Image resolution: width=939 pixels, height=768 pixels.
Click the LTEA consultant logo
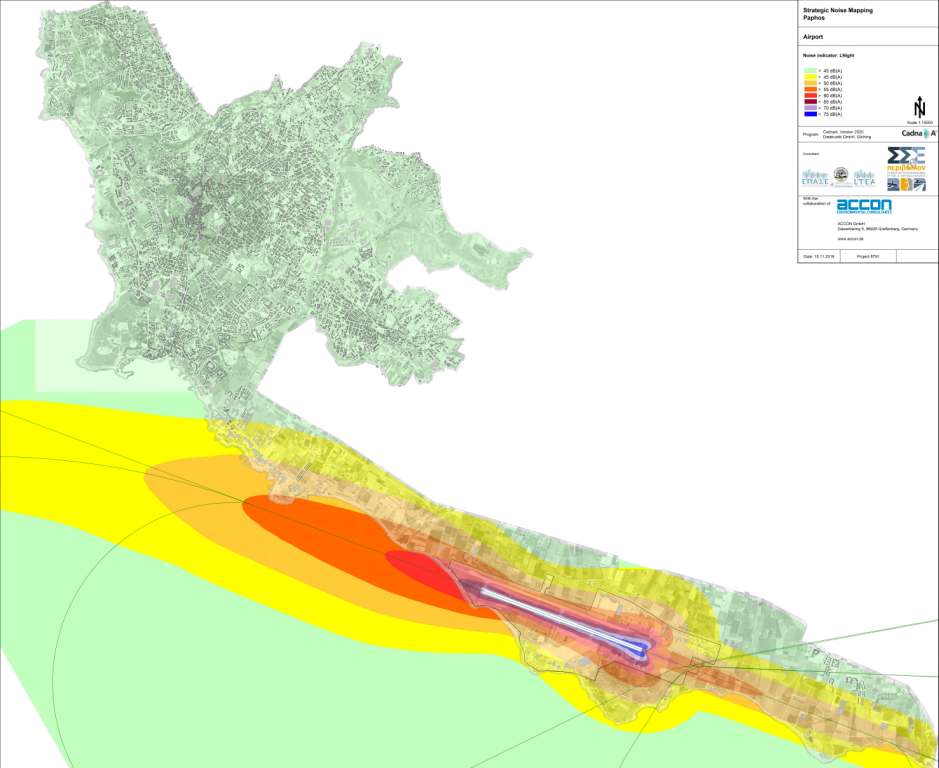pyautogui.click(x=863, y=179)
